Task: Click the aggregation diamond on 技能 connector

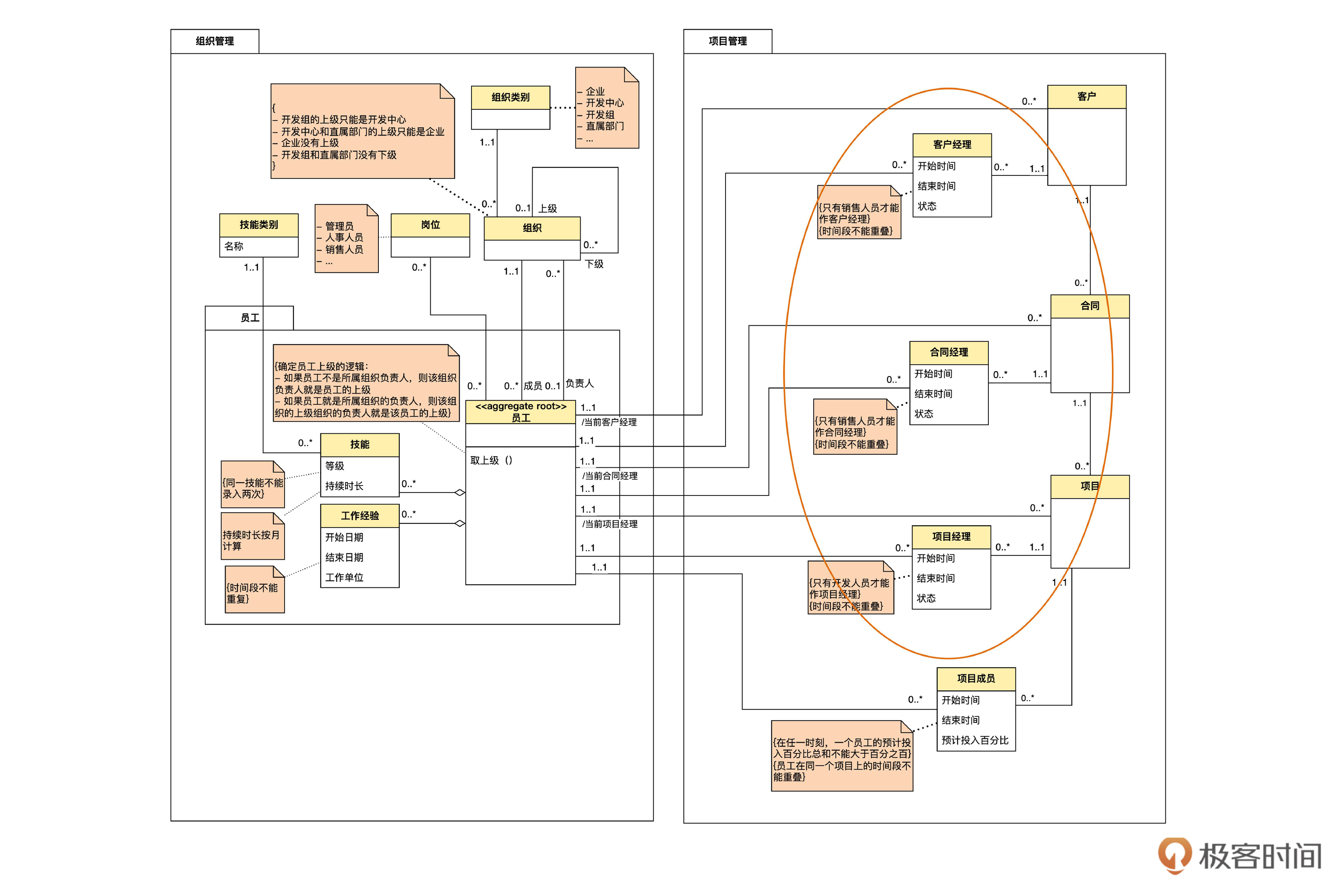Action: point(459,492)
